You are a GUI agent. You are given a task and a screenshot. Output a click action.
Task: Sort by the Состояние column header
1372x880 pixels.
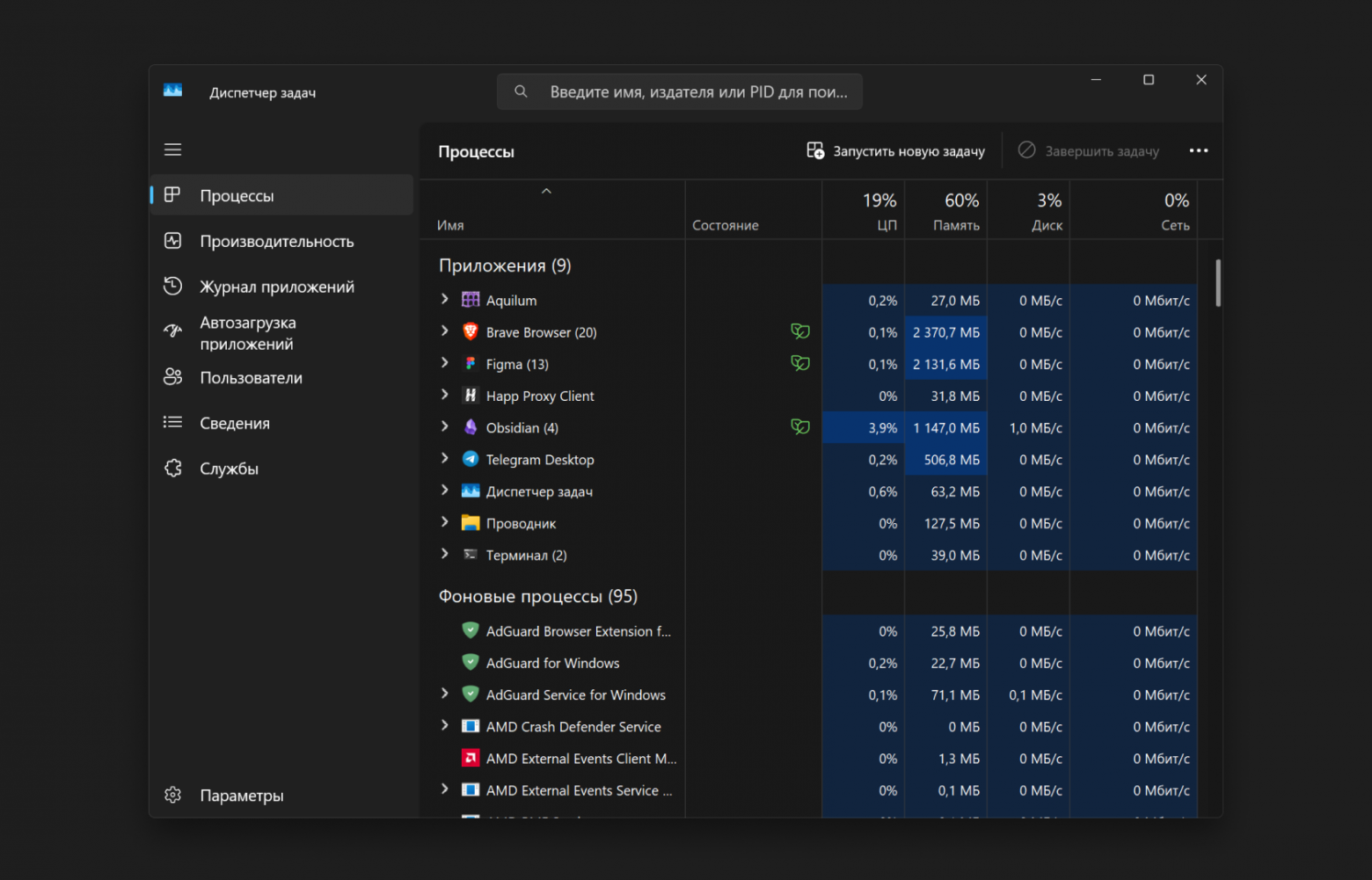click(754, 210)
